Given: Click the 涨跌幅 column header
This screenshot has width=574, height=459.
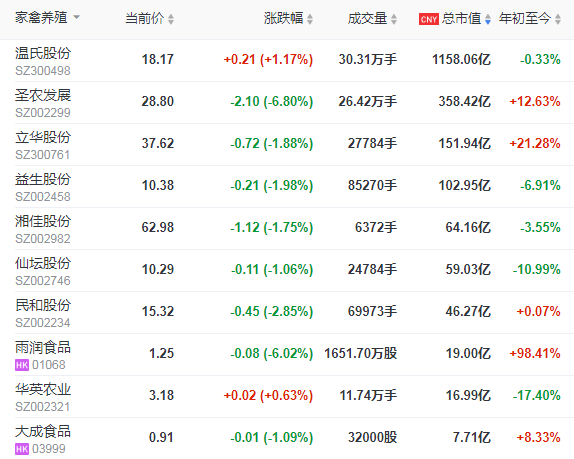Looking at the screenshot, I should [284, 18].
